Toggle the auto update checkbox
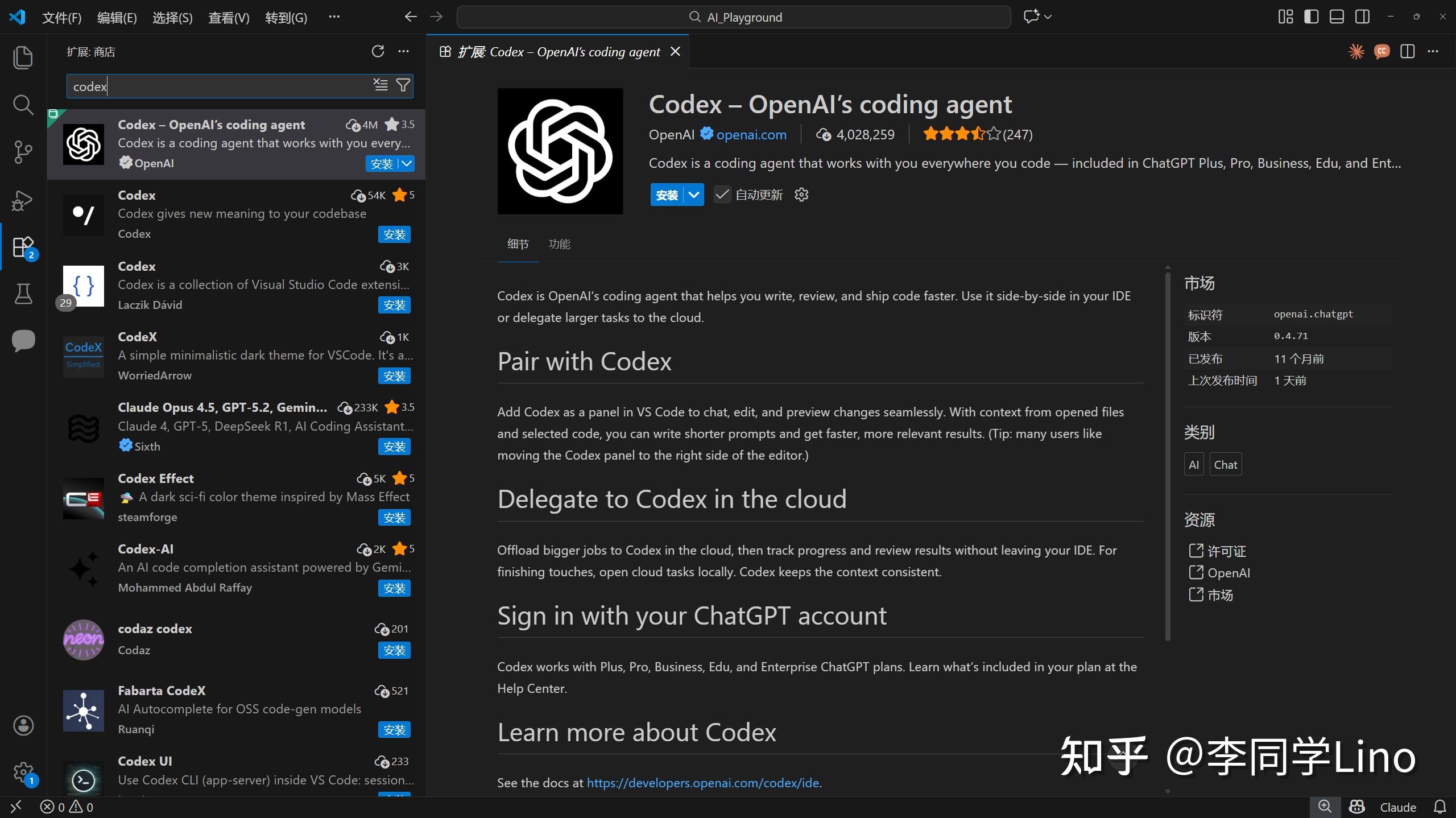This screenshot has height=818, width=1456. [722, 195]
